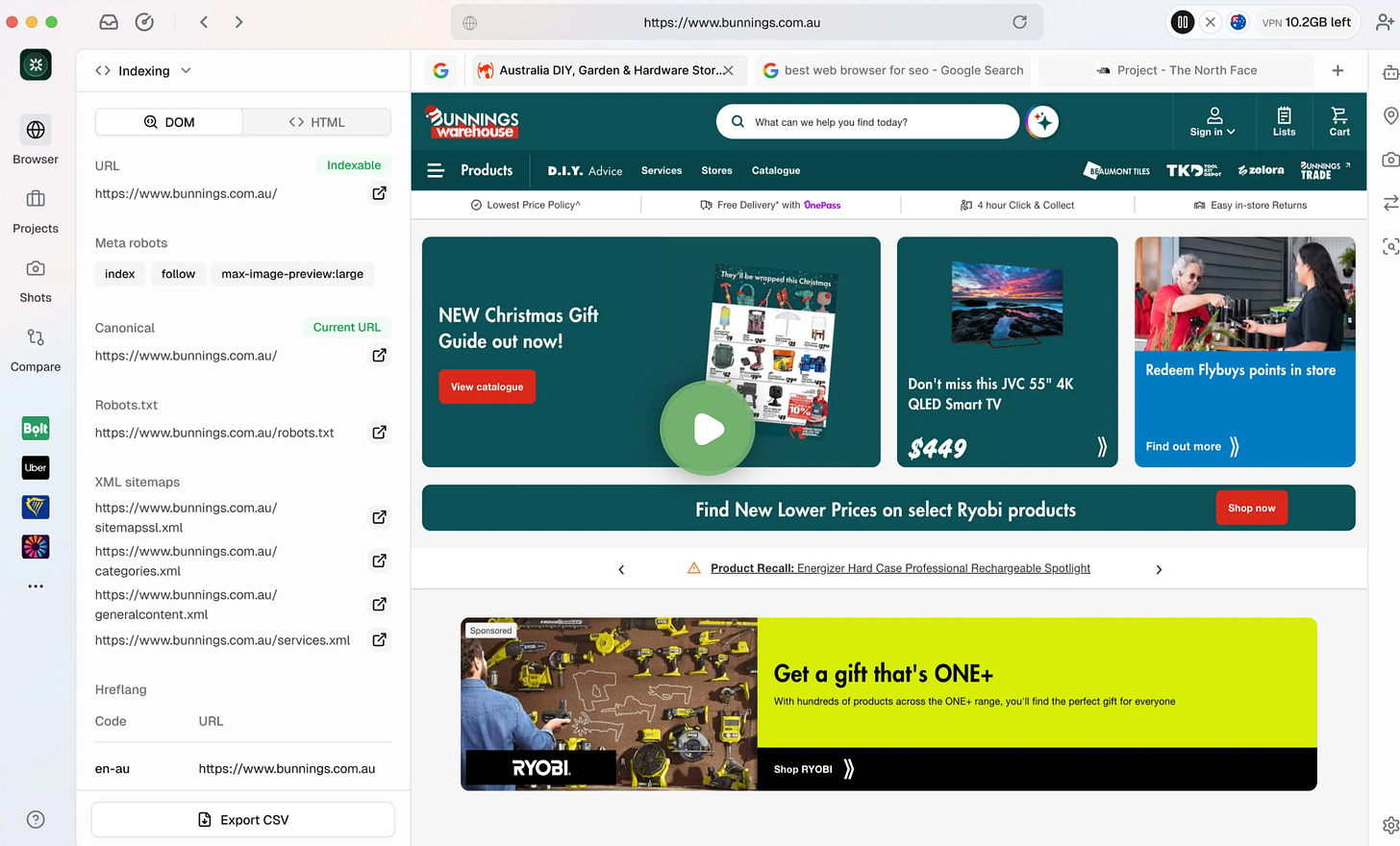Image resolution: width=1400 pixels, height=846 pixels.
Task: Go back with the left arrow button
Action: 204,22
